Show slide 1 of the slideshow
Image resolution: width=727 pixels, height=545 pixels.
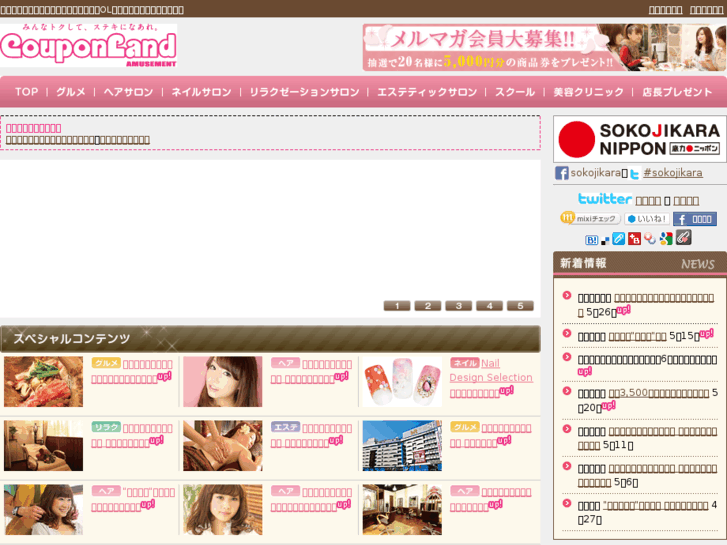coord(397,306)
